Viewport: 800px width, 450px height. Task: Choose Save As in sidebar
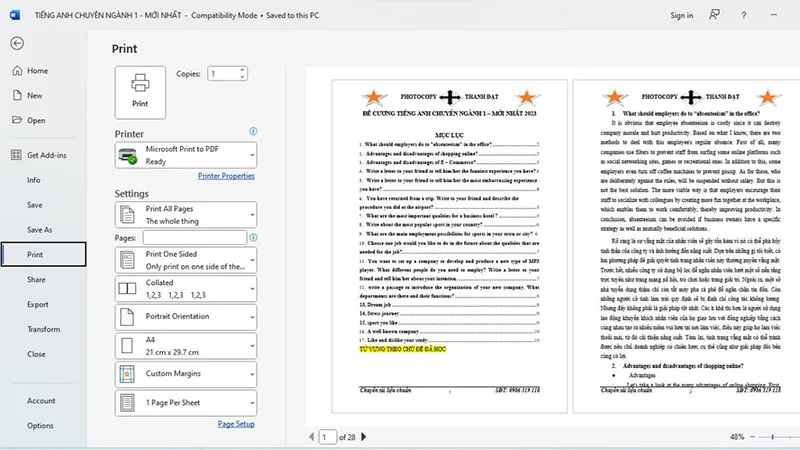click(40, 230)
